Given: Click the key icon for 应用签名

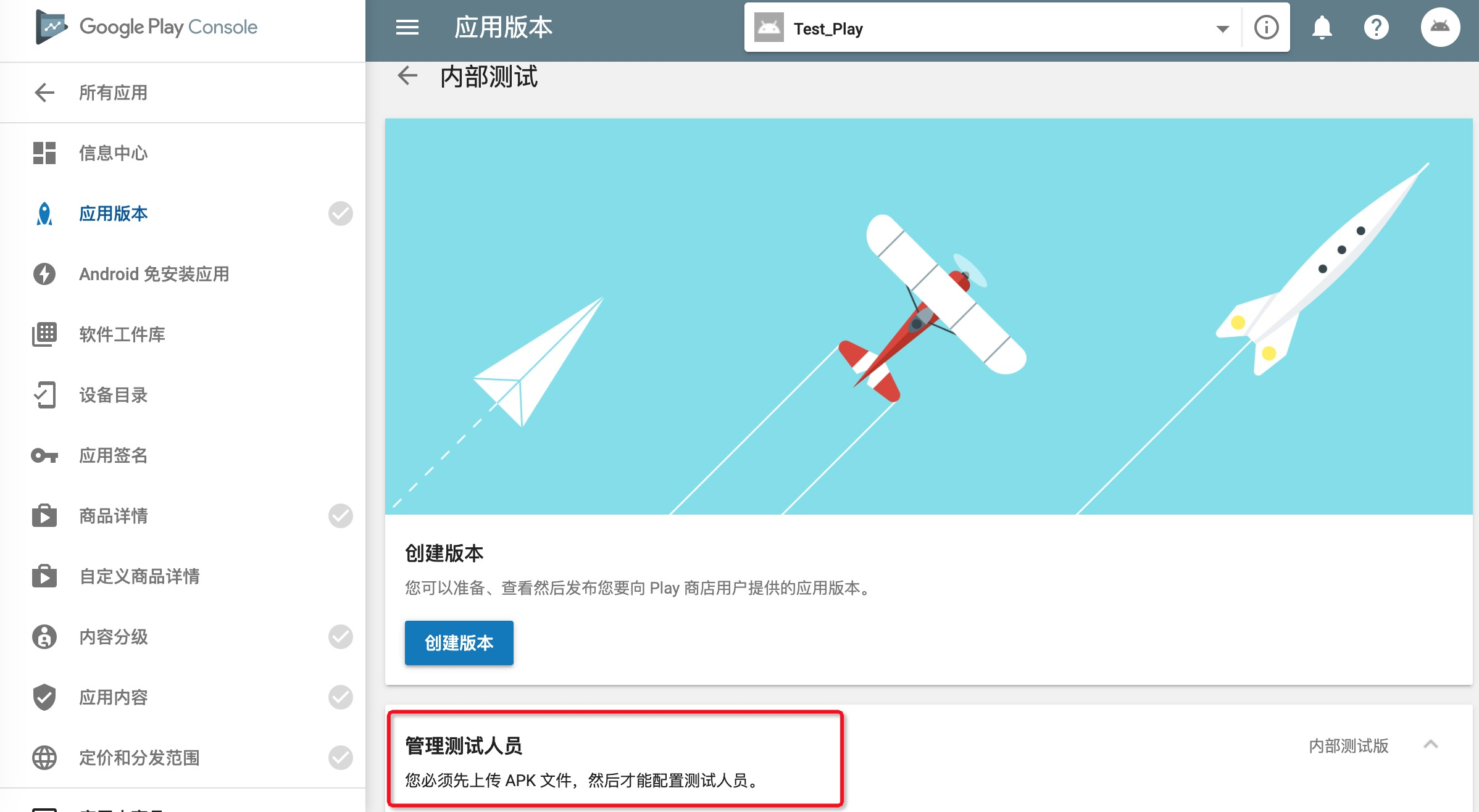Looking at the screenshot, I should [44, 455].
